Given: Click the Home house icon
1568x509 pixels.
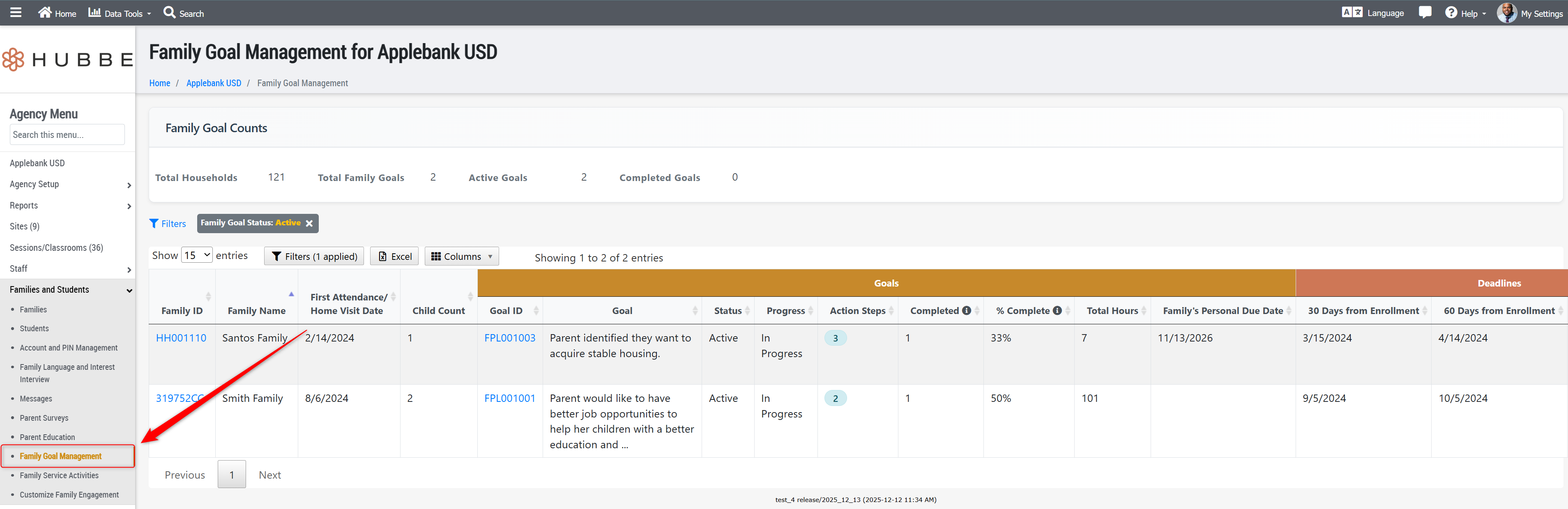Looking at the screenshot, I should (x=45, y=13).
